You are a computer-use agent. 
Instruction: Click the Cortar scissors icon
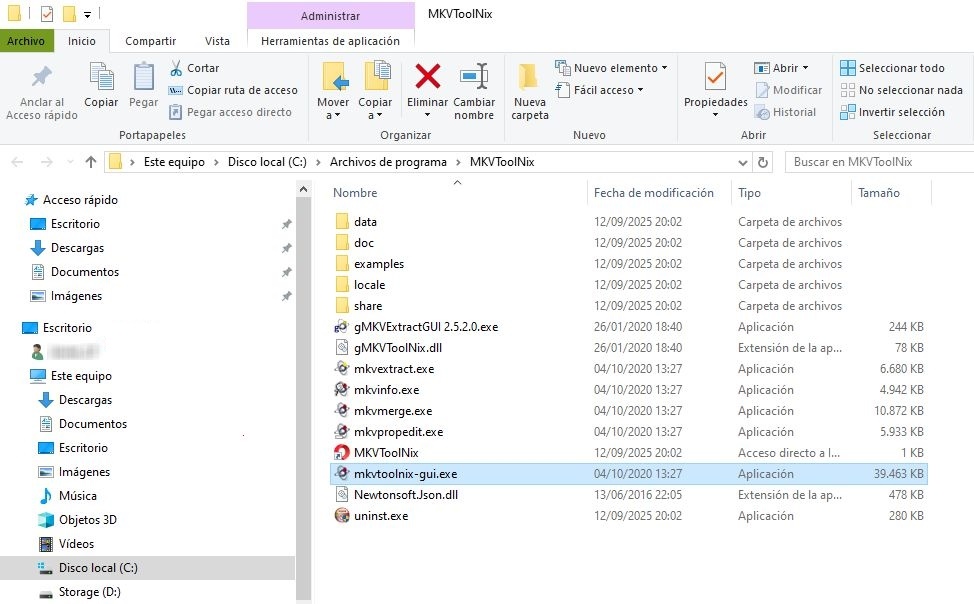pos(177,68)
